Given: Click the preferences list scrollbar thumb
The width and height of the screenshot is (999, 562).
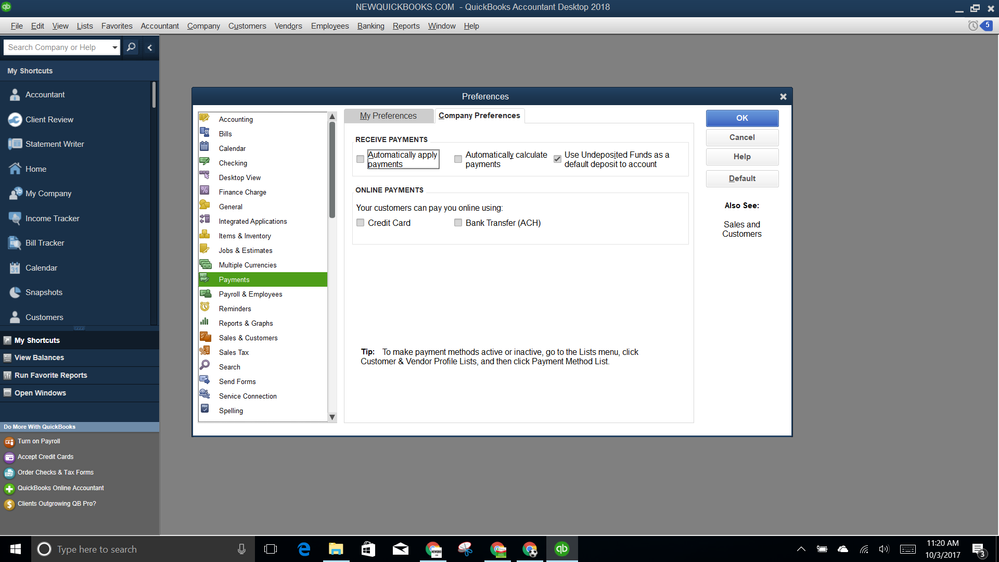Looking at the screenshot, I should (332, 170).
